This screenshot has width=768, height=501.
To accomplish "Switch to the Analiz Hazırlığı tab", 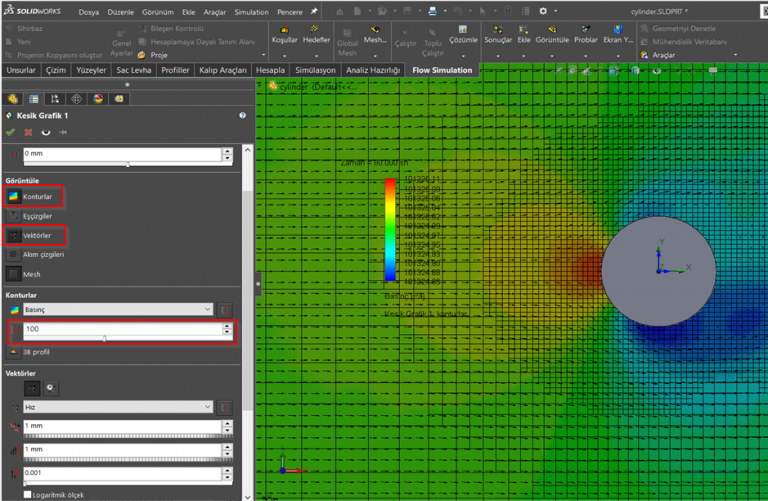I will (x=373, y=71).
